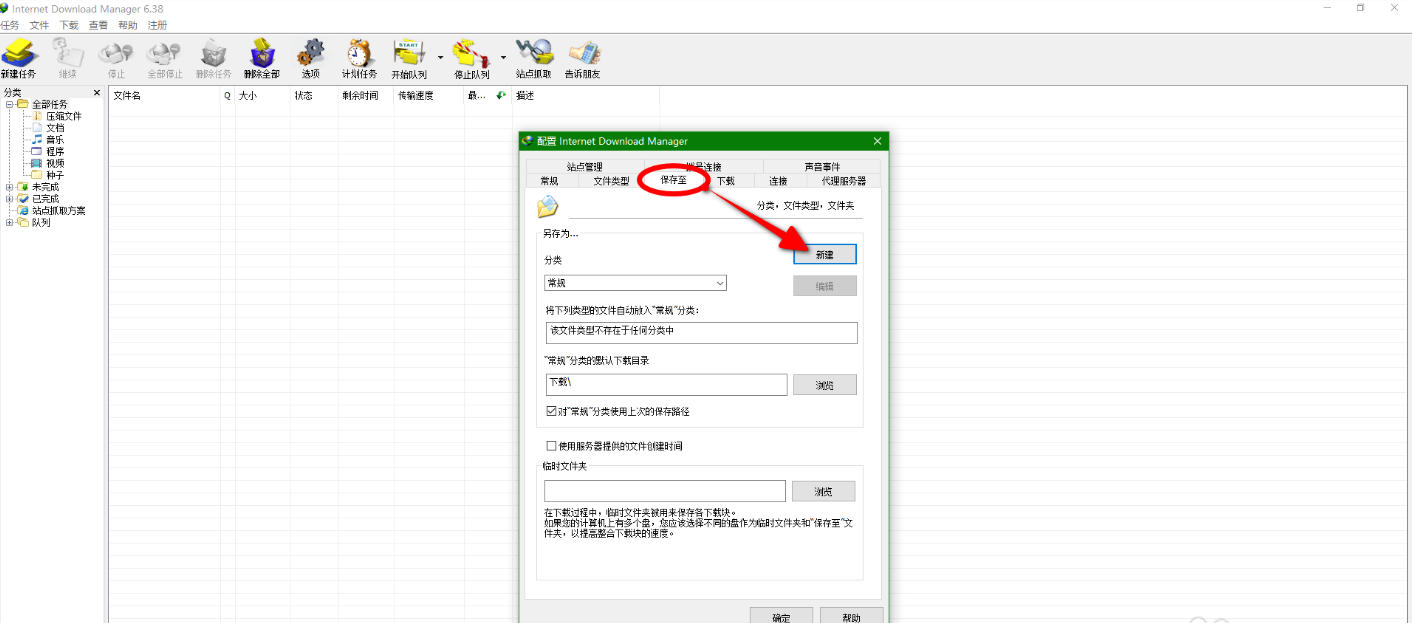Expand the 已完成 tree node
Screen dimensions: 1412x623
(9, 199)
